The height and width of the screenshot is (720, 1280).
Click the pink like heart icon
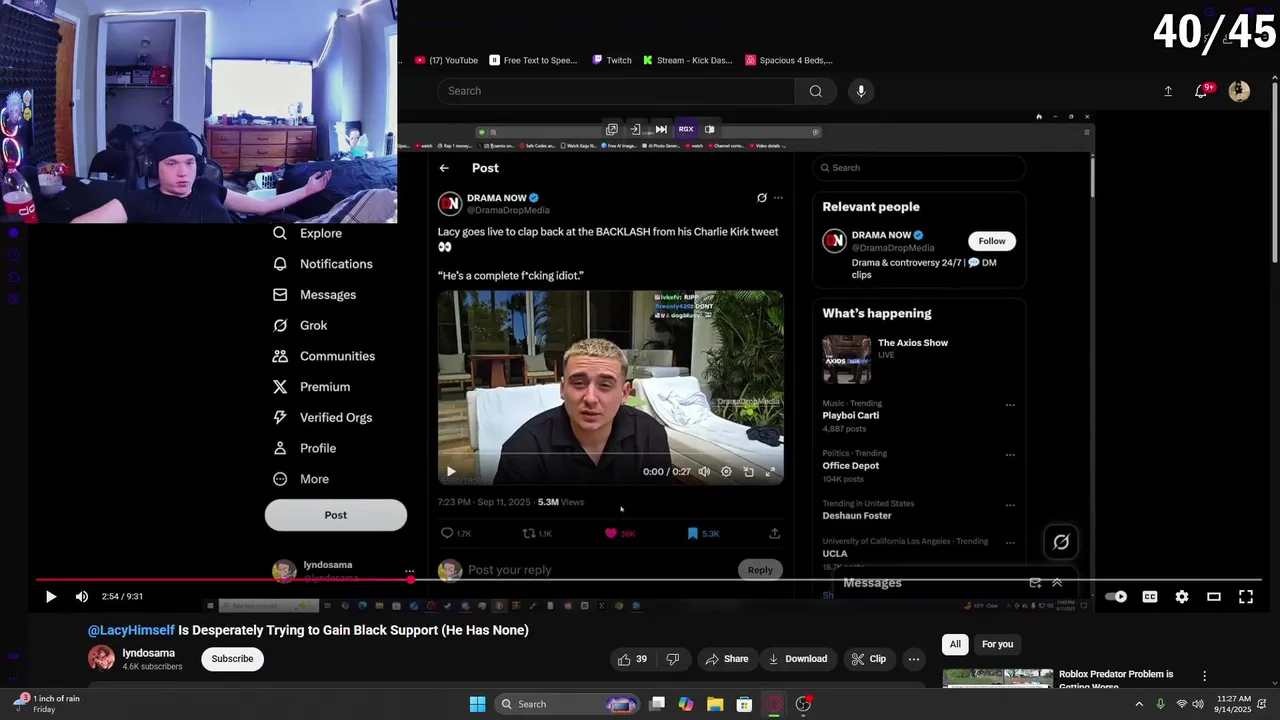[611, 533]
